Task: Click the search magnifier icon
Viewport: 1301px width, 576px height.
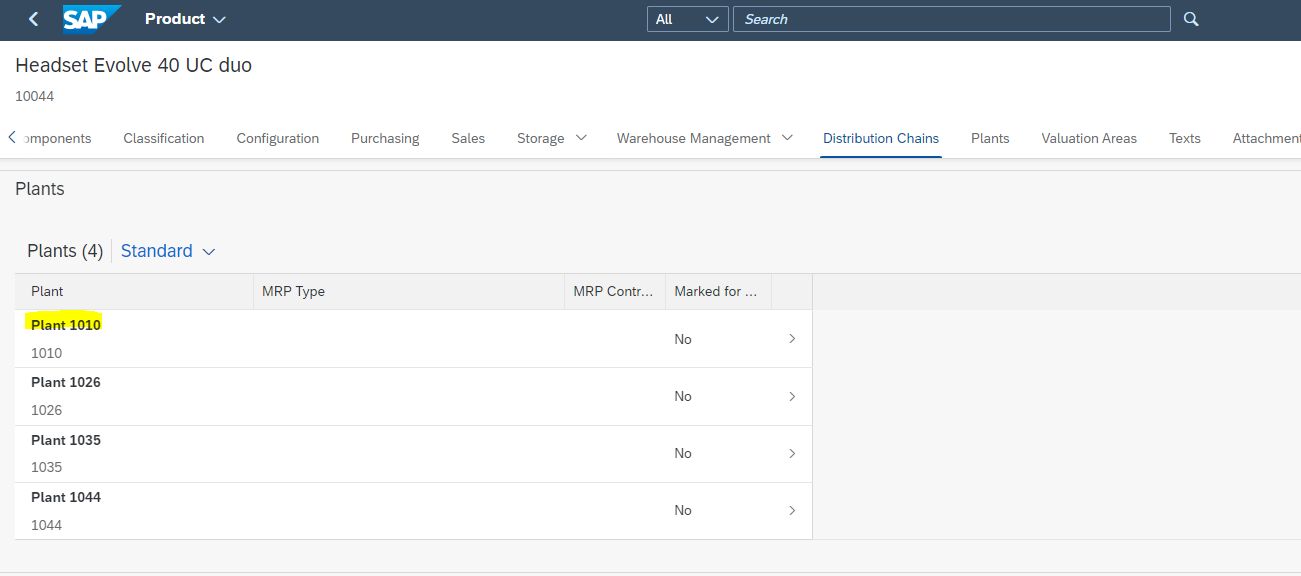Action: tap(1190, 19)
